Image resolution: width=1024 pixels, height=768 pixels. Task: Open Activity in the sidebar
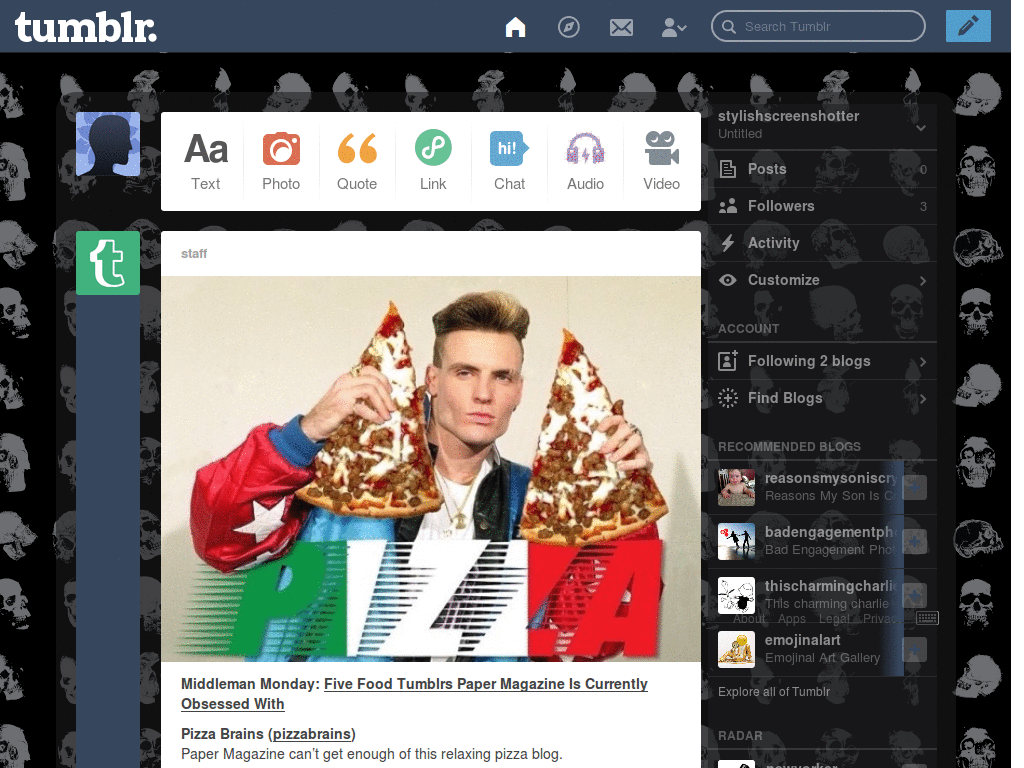click(x=823, y=243)
